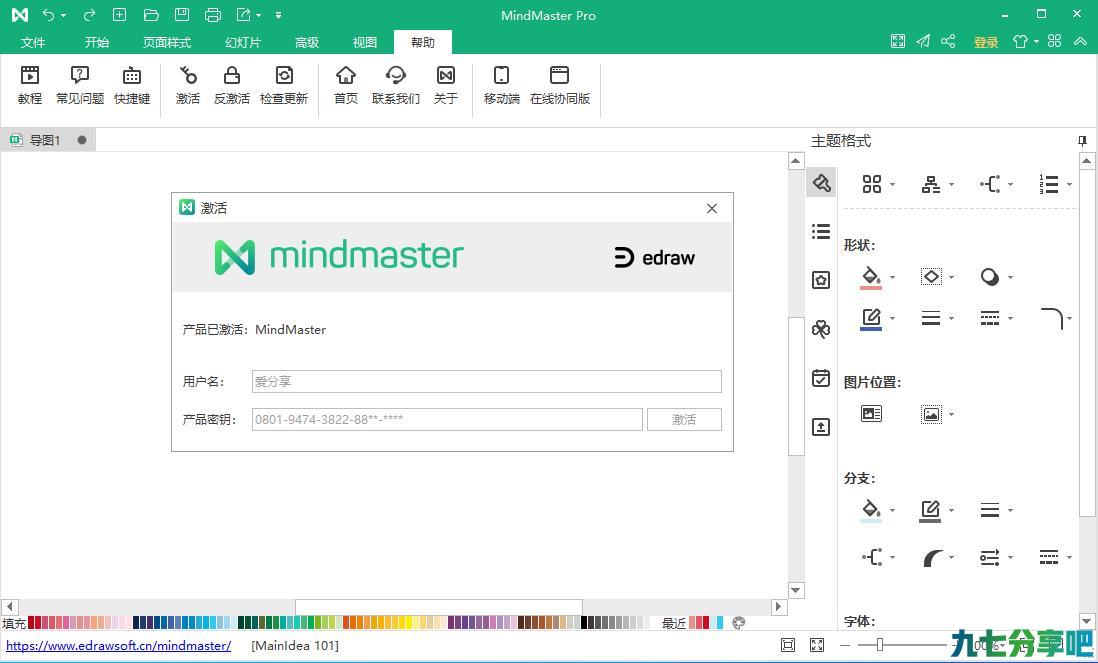Close the 激活 dialog

point(712,208)
